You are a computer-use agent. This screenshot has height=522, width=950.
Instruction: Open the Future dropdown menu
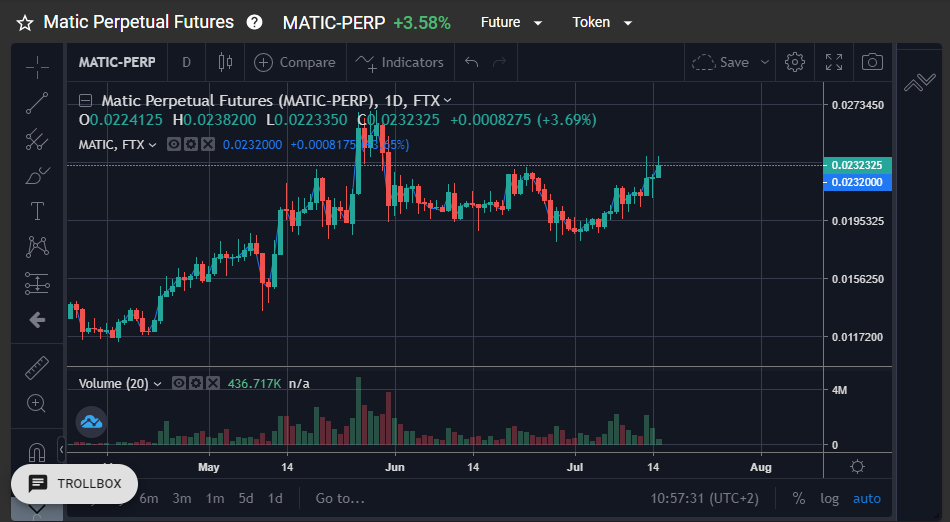click(511, 22)
